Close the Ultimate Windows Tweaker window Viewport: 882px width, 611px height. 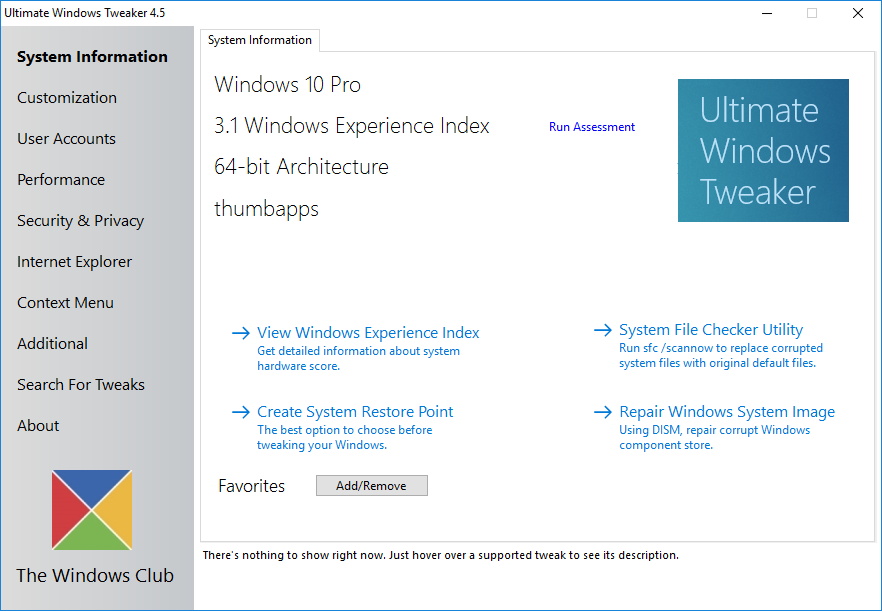click(x=858, y=13)
